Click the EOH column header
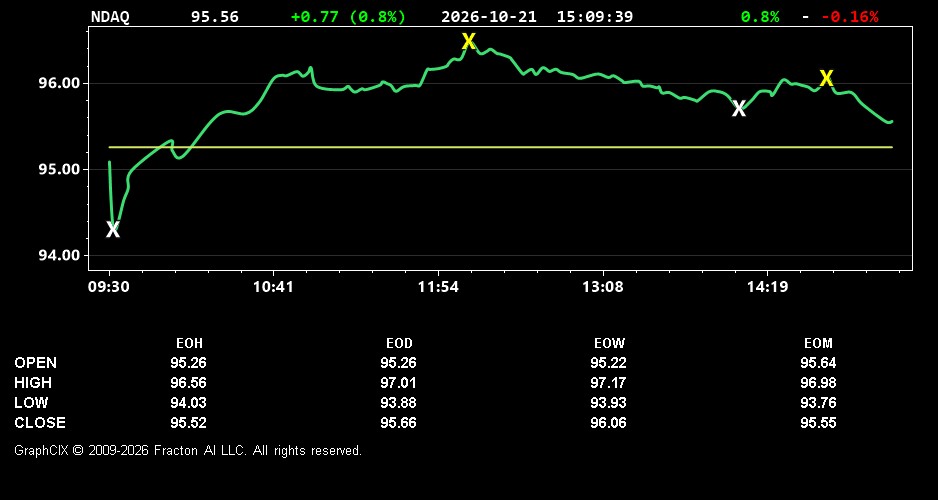Screen dimensions: 938x500 [x=189, y=344]
